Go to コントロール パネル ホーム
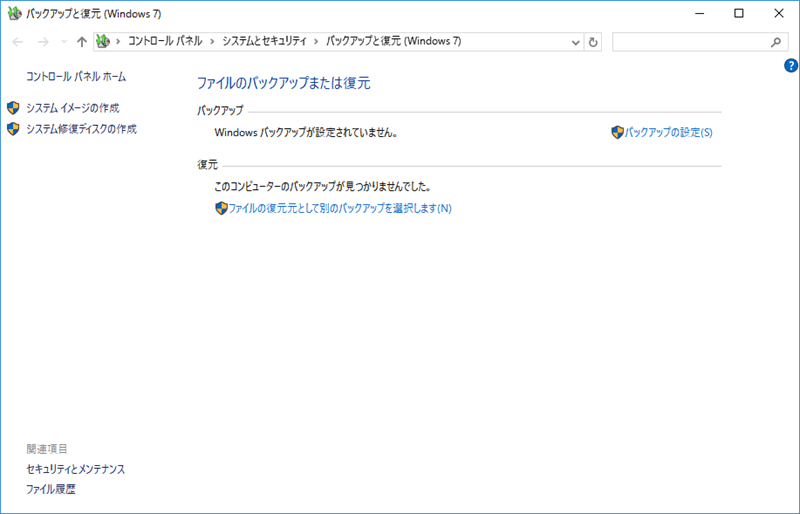800x514 pixels. click(76, 77)
